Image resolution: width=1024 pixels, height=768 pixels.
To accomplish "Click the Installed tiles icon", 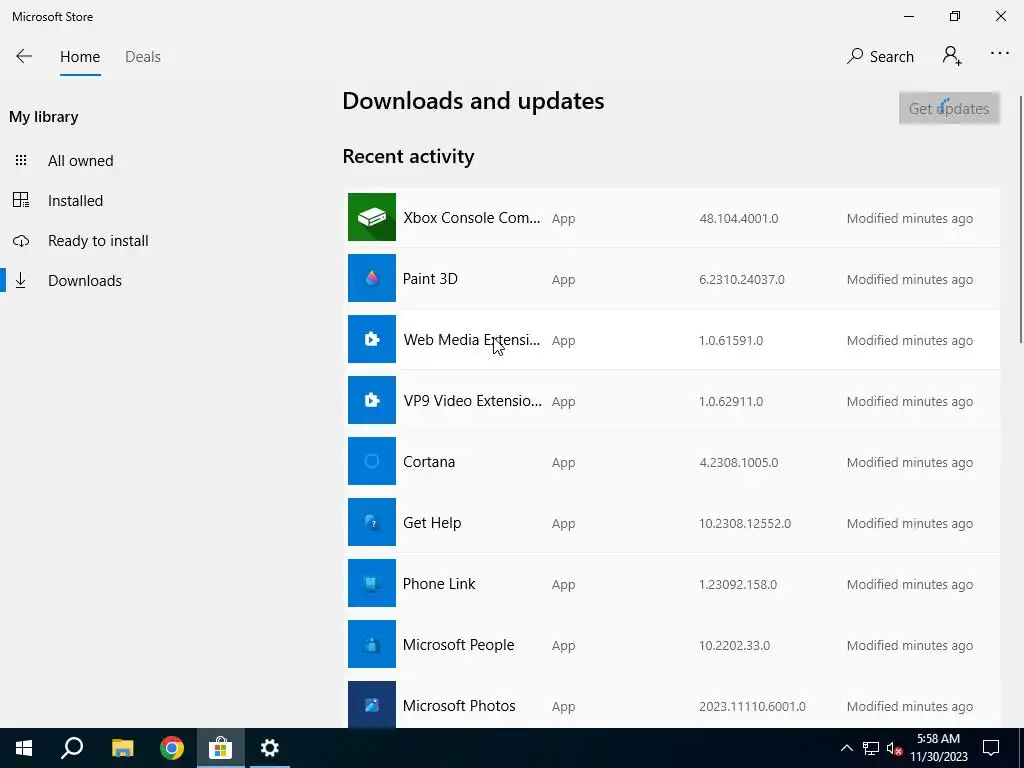I will (x=21, y=200).
